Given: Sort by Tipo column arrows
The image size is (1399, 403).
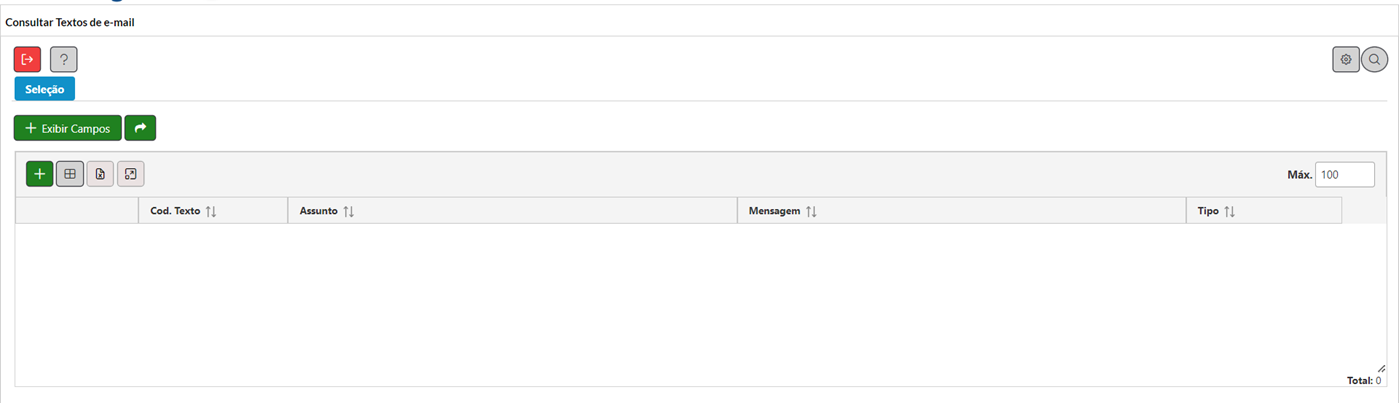Looking at the screenshot, I should [1230, 212].
